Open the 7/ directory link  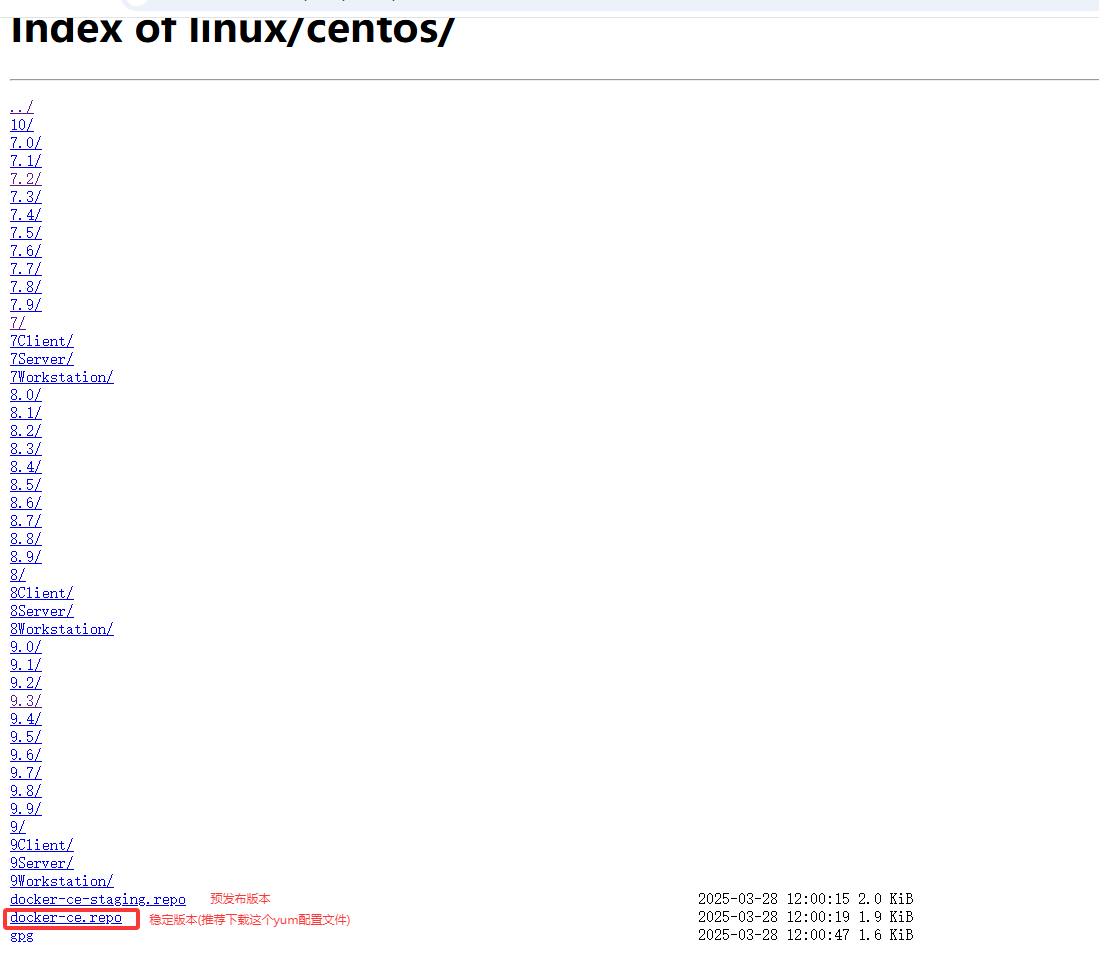pyautogui.click(x=18, y=323)
